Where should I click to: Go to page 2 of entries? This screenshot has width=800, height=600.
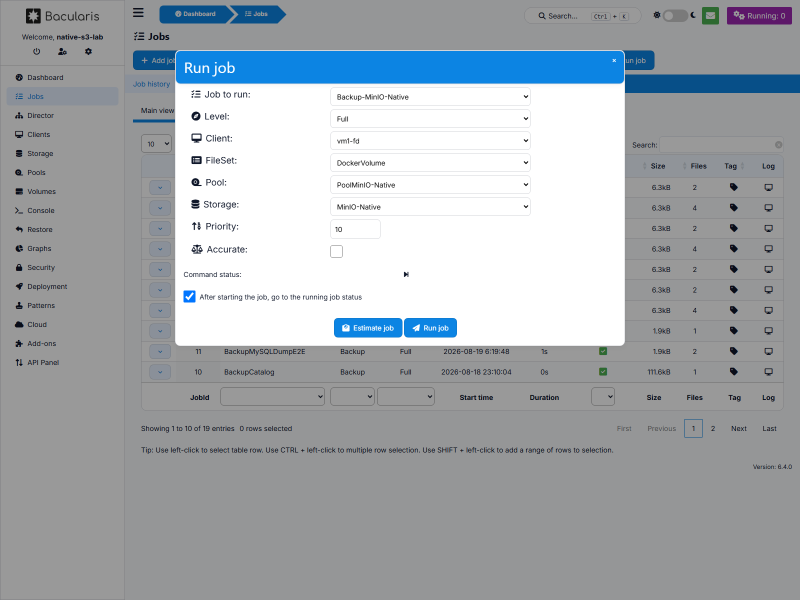coord(713,429)
